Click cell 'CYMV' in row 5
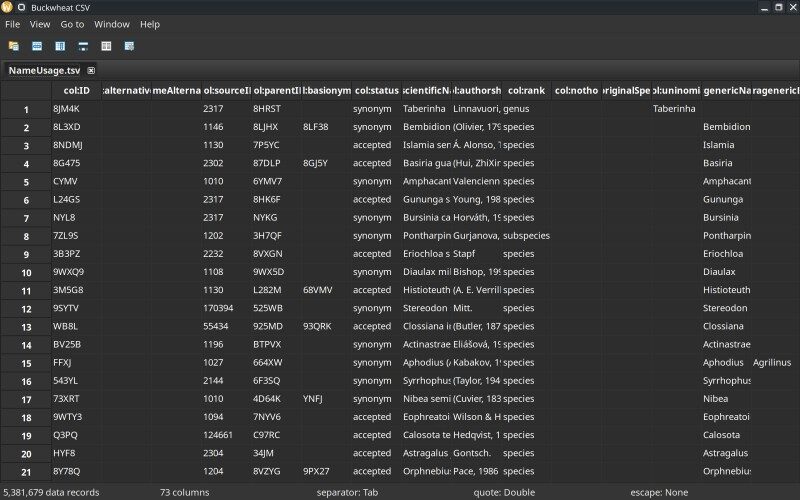Viewport: 800px width, 500px height. pyautogui.click(x=77, y=181)
